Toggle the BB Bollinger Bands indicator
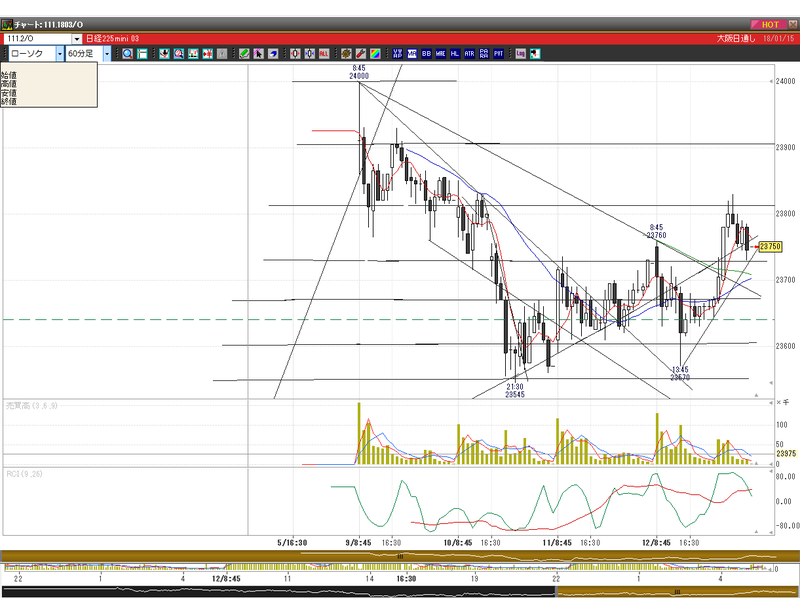 coord(426,54)
